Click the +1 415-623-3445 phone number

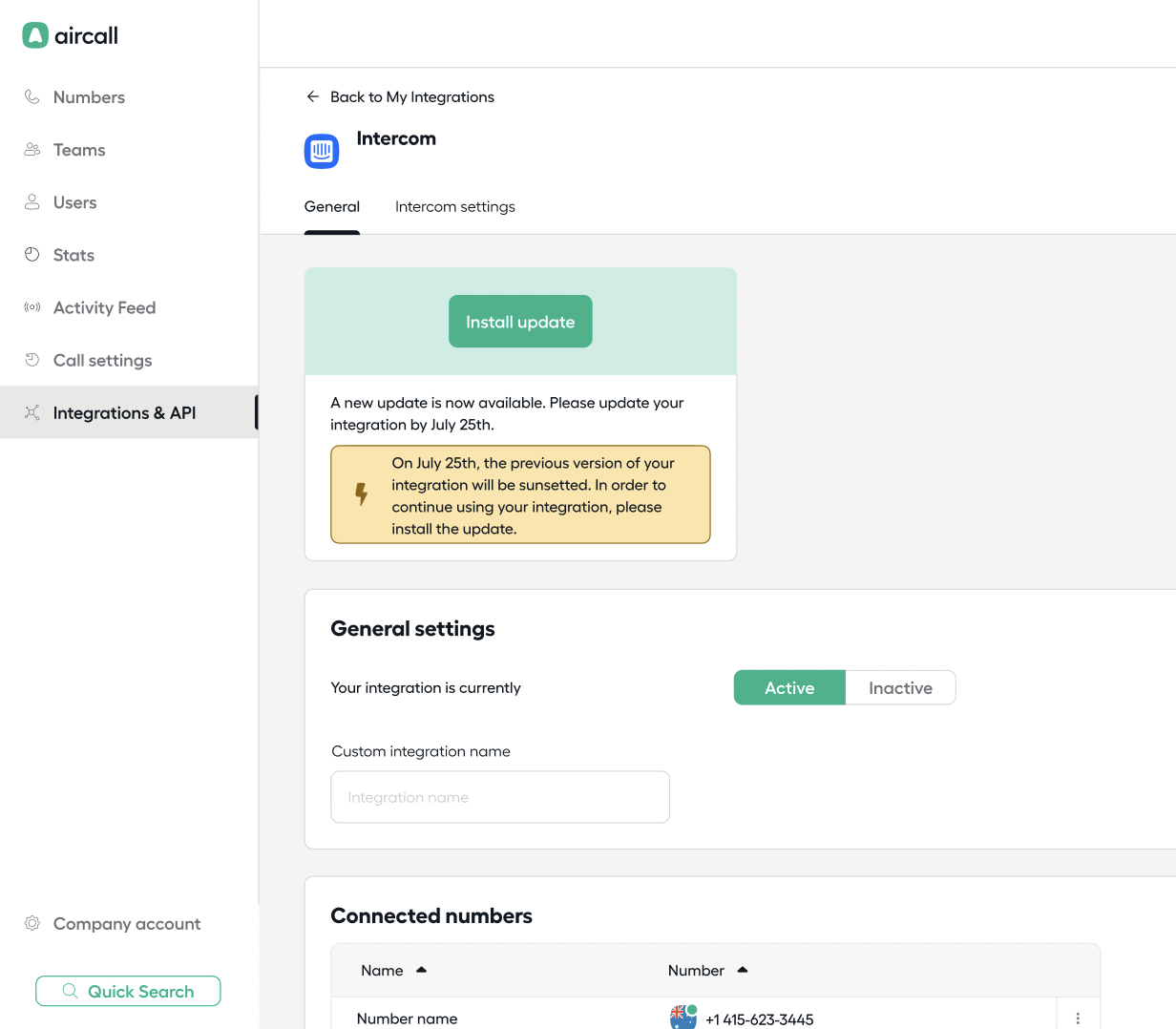(760, 1019)
